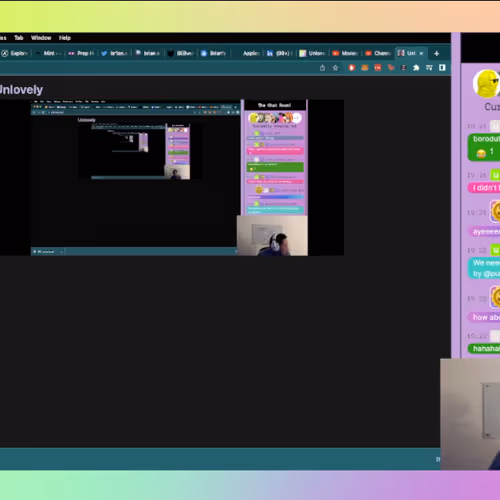This screenshot has height=500, width=500.
Task: Click the red extension icon beside MetaMask
Action: click(x=378, y=68)
